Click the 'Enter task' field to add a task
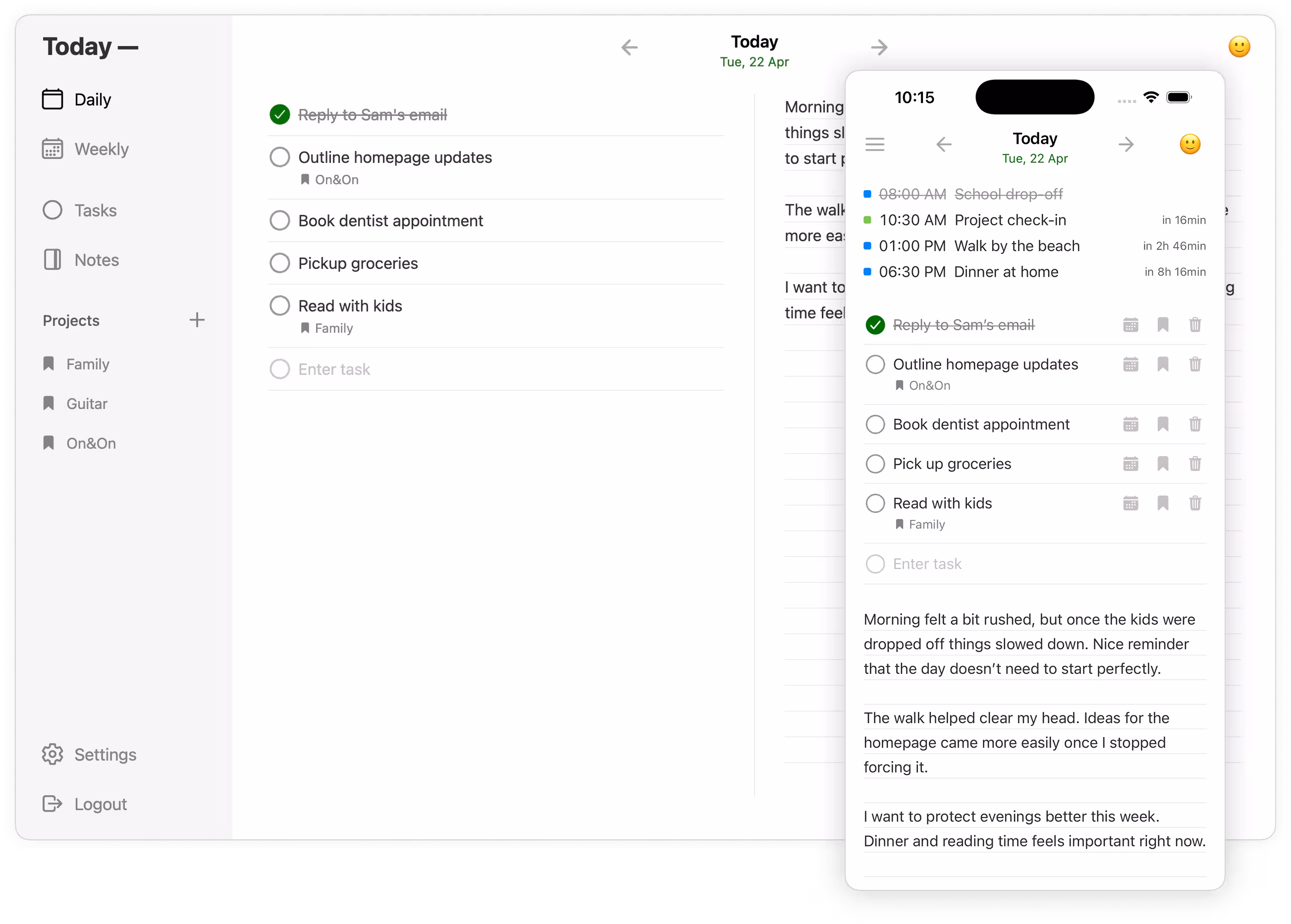The height and width of the screenshot is (924, 1291). [334, 369]
